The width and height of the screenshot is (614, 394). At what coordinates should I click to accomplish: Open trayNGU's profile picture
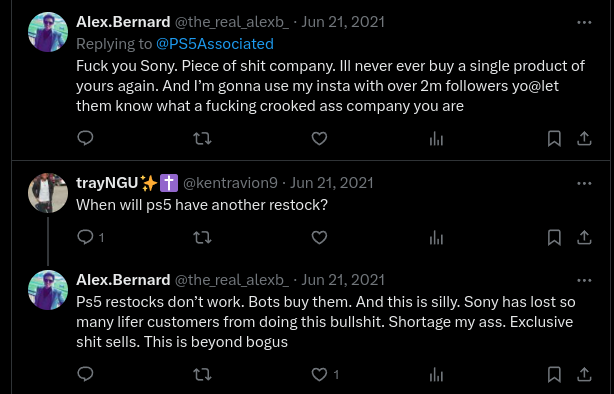[48, 193]
